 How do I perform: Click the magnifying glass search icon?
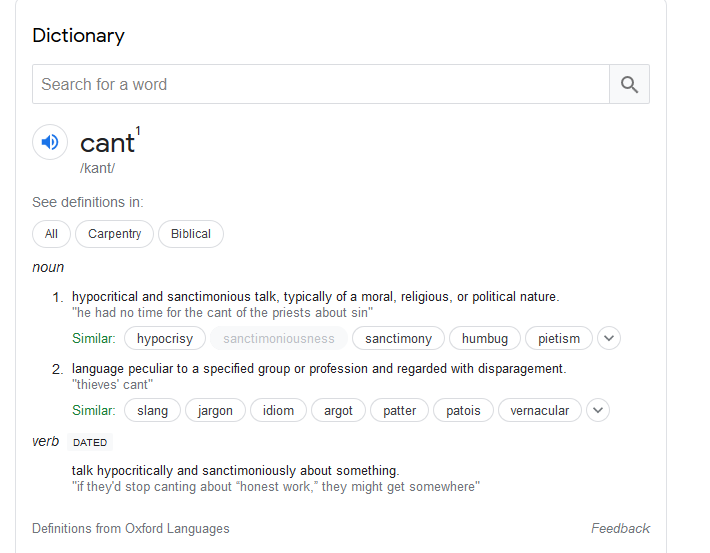(x=629, y=85)
